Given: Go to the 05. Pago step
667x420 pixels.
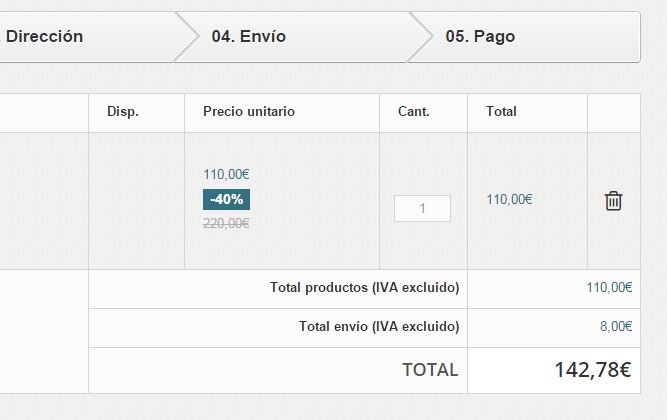Looking at the screenshot, I should point(480,37).
